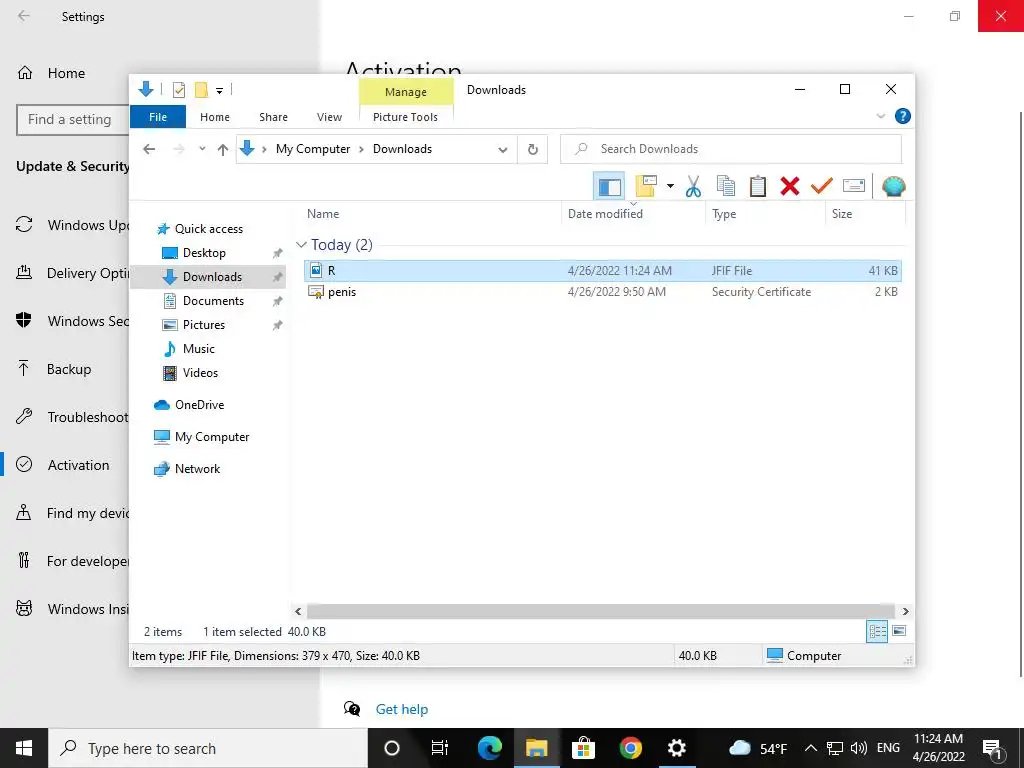Expand the ribbon with chevron

point(880,116)
